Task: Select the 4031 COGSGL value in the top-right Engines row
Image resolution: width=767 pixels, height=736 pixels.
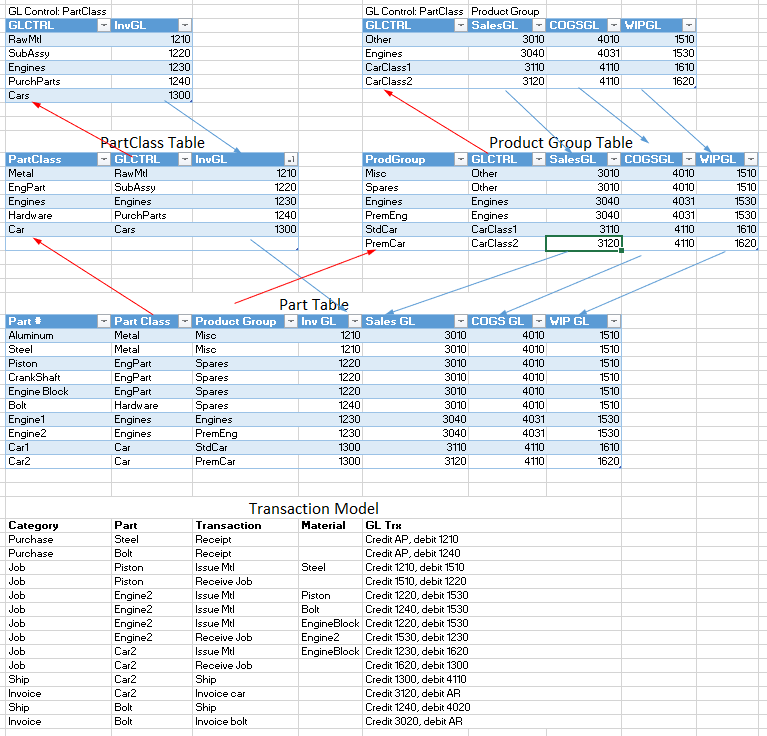Action: coord(584,53)
